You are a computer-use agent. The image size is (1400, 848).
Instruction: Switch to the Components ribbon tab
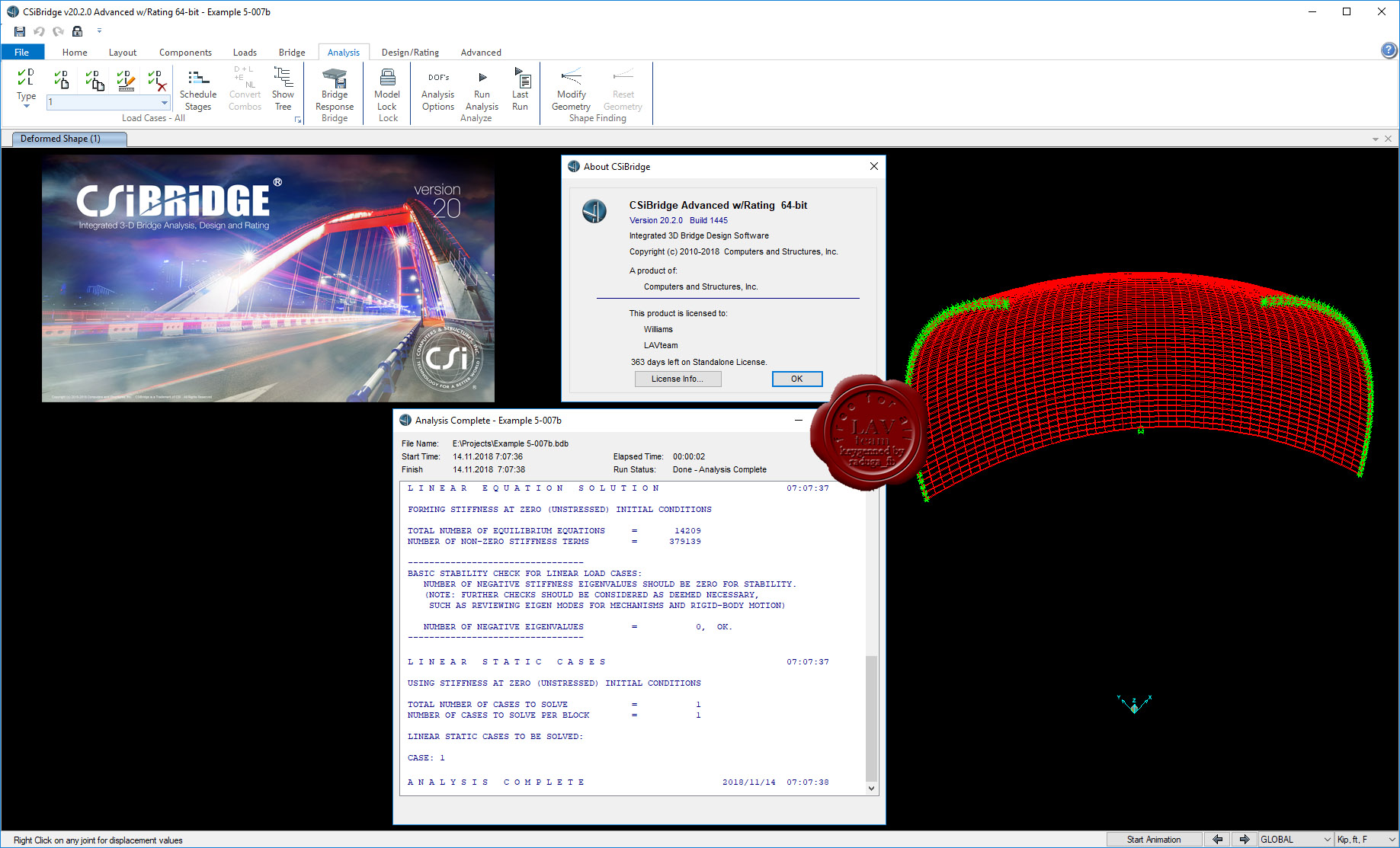(x=185, y=53)
